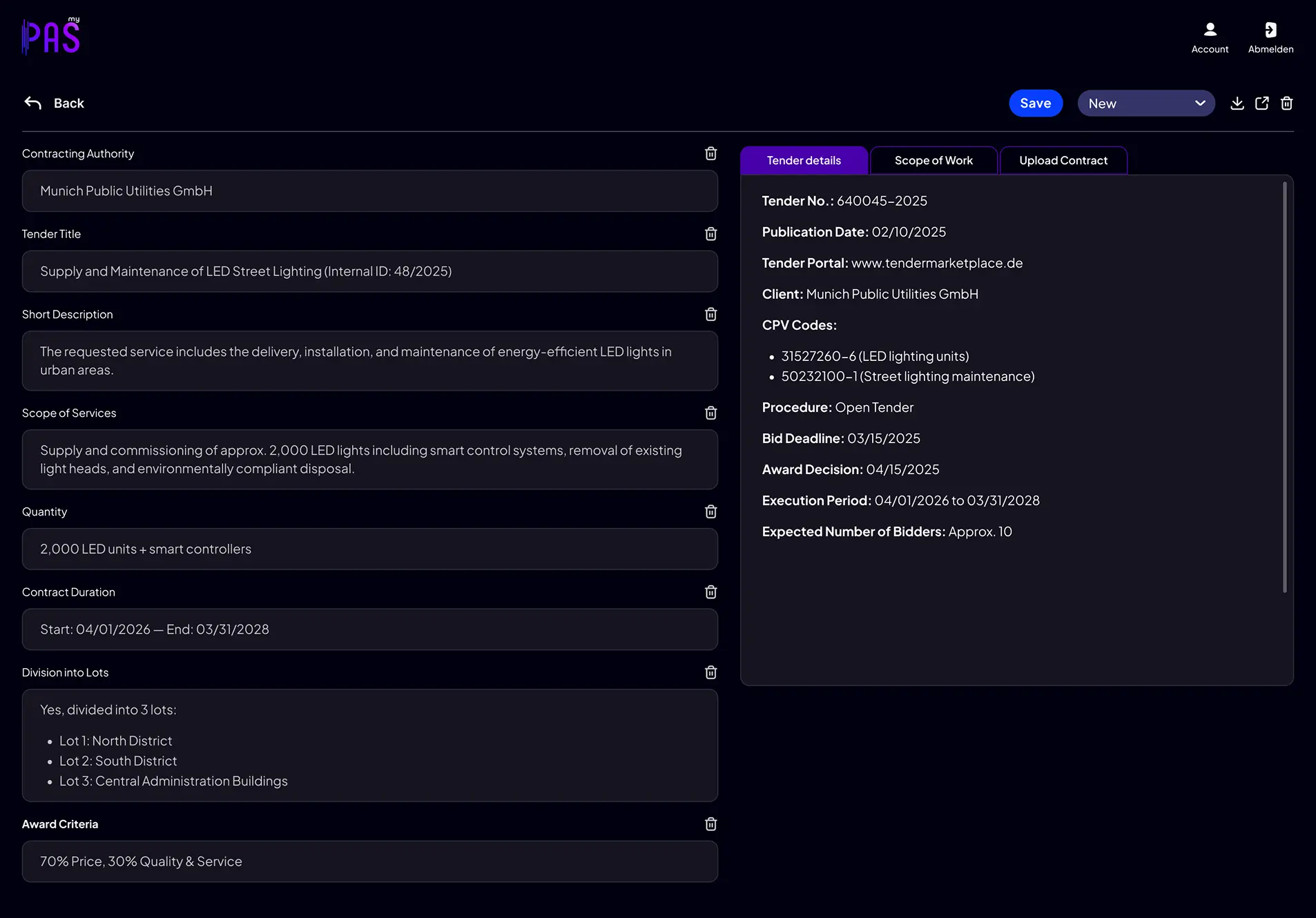Screen dimensions: 1316x918
Task: Click the Account label text
Action: point(1210,49)
